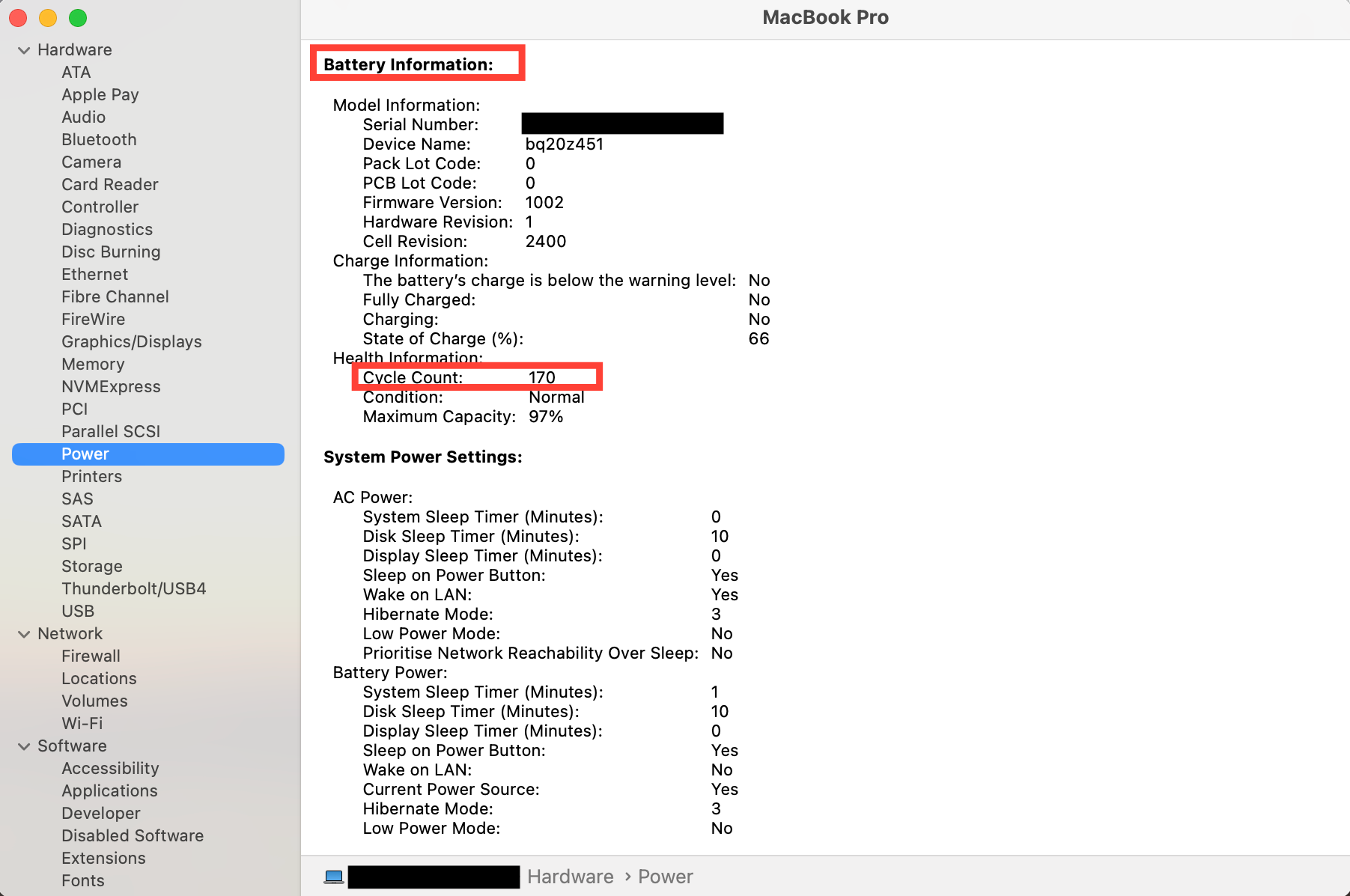Select SAS in the sidebar
The height and width of the screenshot is (896, 1350).
click(x=77, y=499)
